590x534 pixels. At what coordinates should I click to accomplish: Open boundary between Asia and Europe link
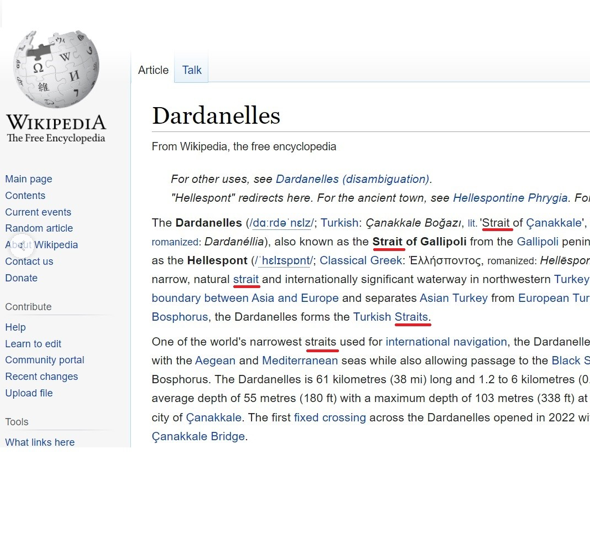(x=245, y=298)
